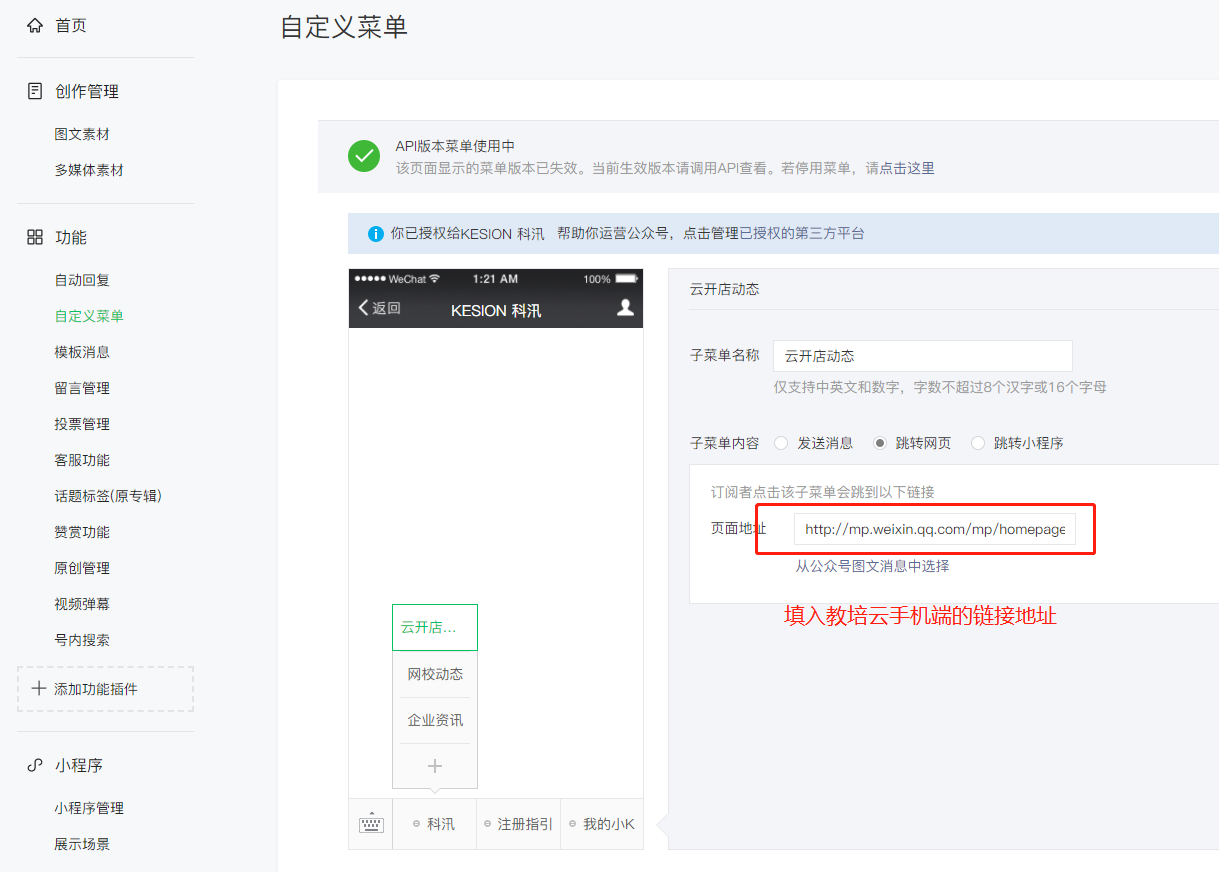This screenshot has height=872, width=1219.
Task: Click the 小程序 link icon
Action: [x=35, y=765]
